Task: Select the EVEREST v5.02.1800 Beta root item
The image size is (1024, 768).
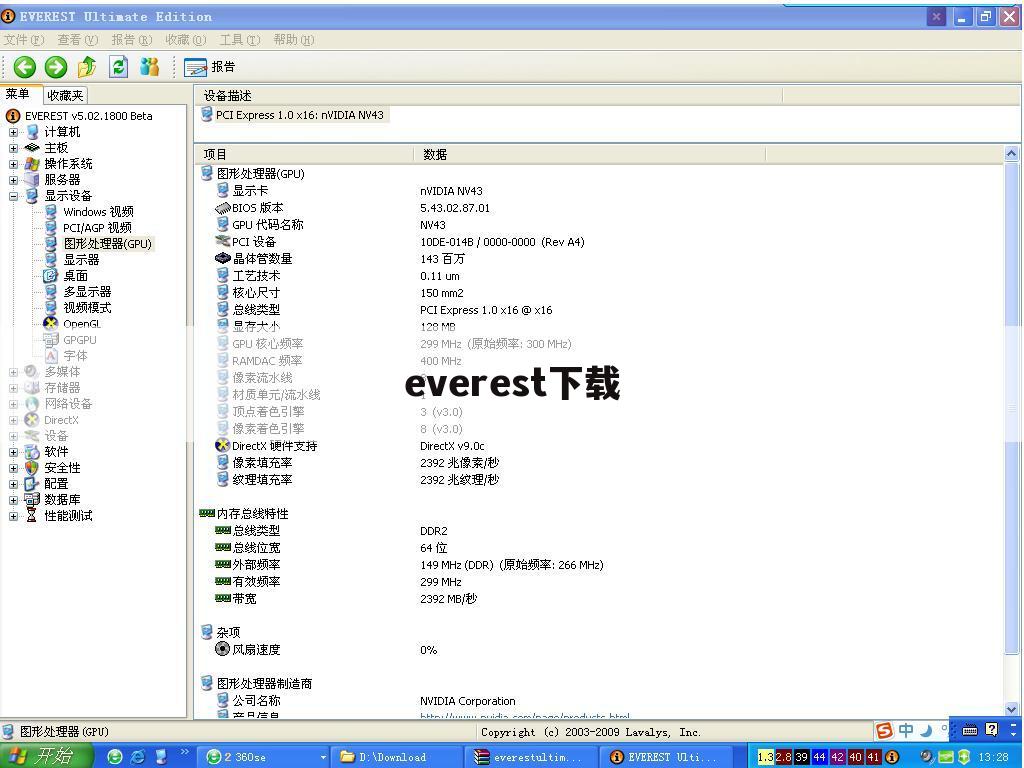Action: tap(88, 116)
